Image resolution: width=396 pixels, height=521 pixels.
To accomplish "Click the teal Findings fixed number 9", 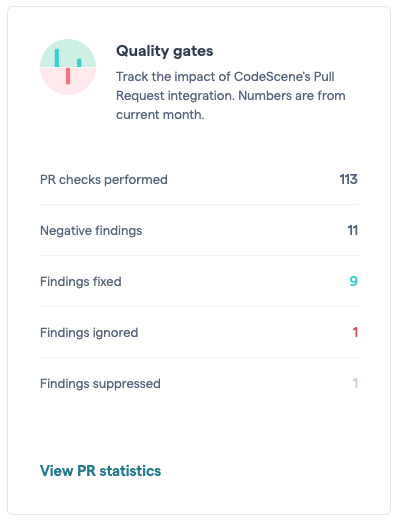I will pyautogui.click(x=354, y=281).
